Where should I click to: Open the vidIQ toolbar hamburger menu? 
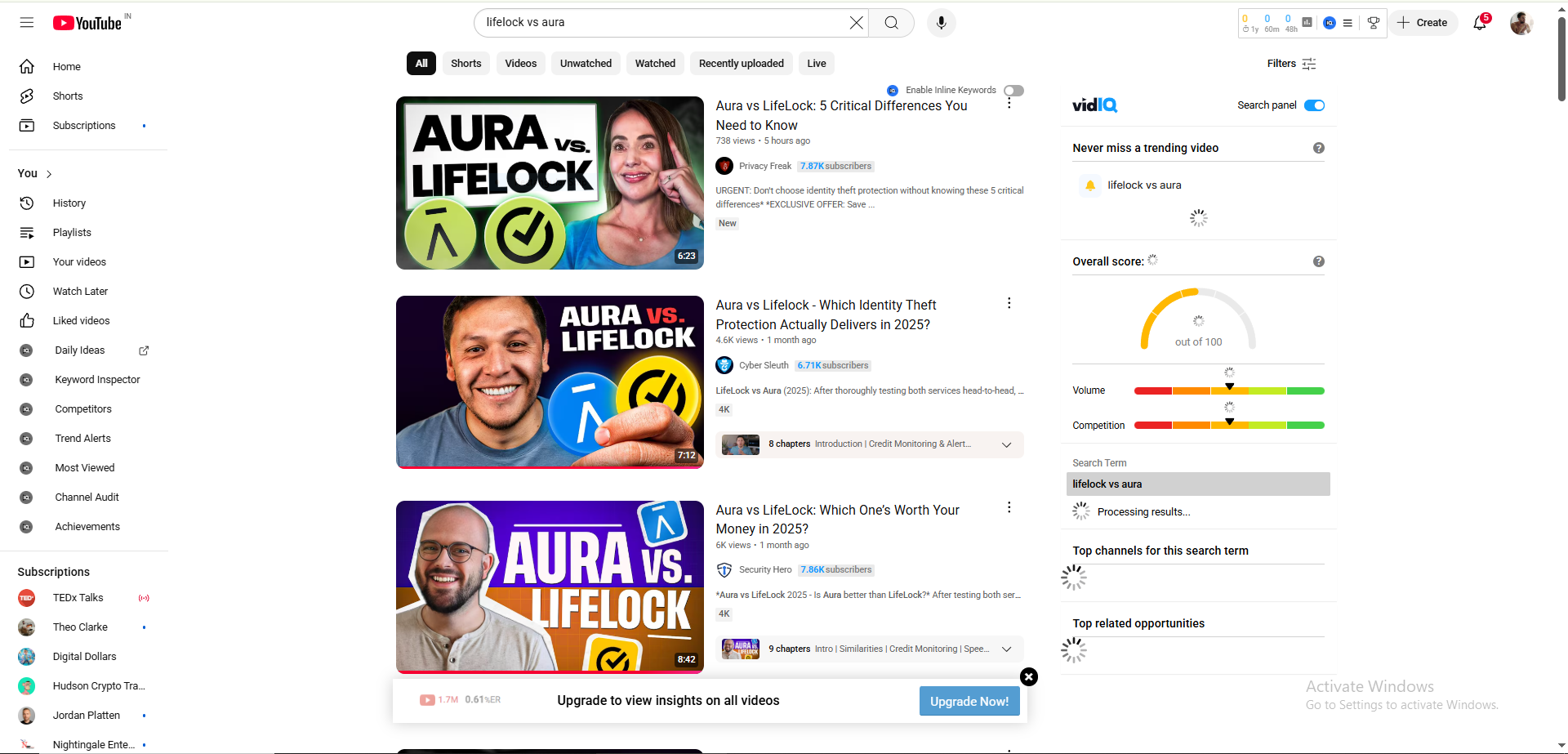click(1347, 23)
